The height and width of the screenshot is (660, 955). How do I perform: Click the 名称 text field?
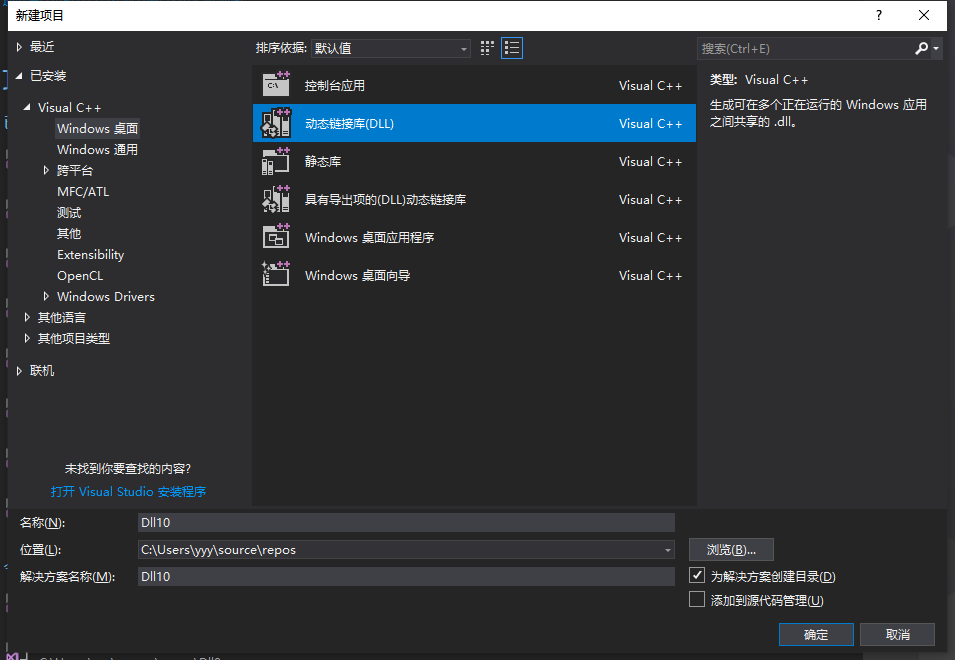pyautogui.click(x=406, y=522)
